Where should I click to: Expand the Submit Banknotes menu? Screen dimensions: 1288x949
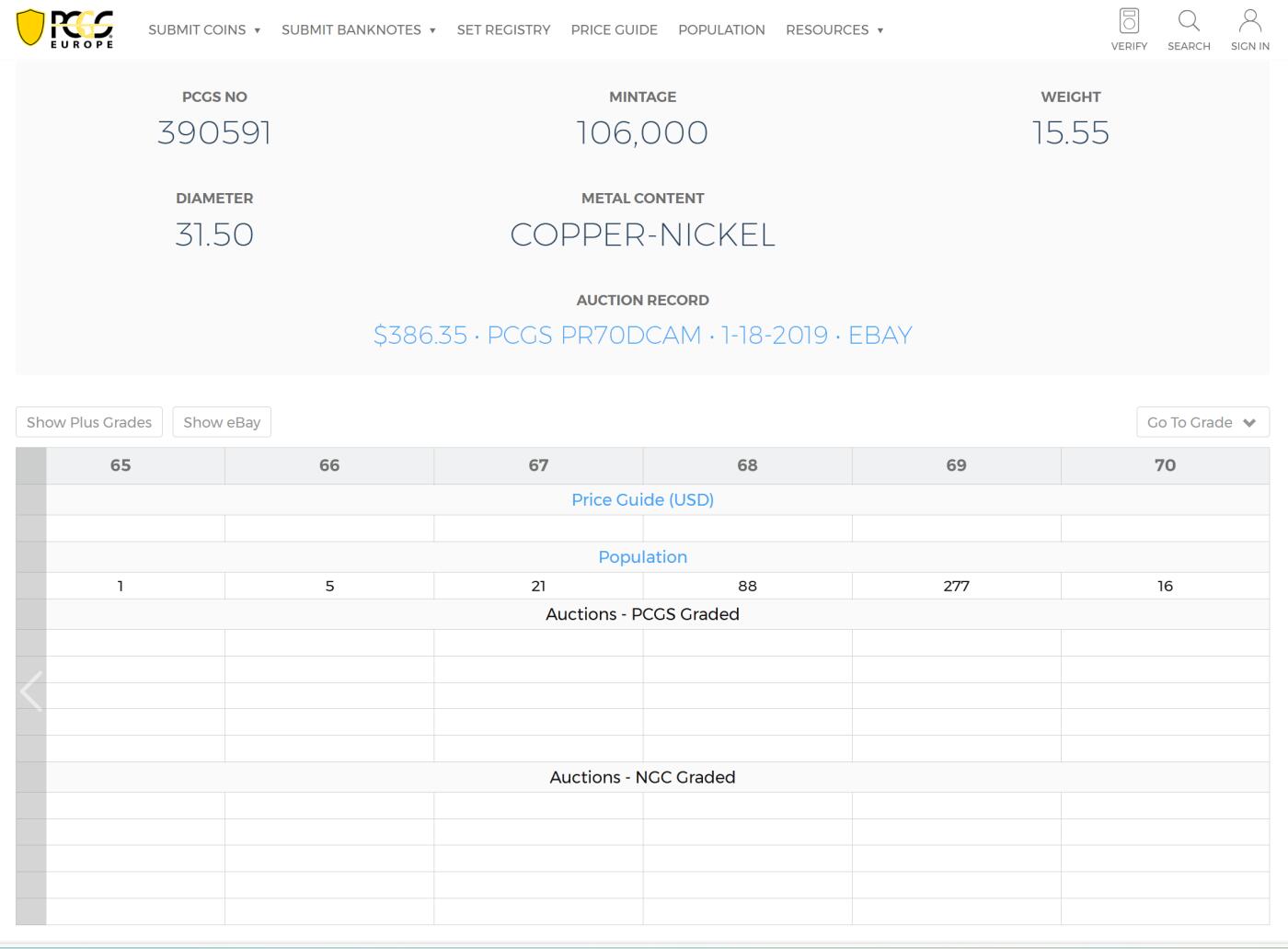tap(358, 29)
